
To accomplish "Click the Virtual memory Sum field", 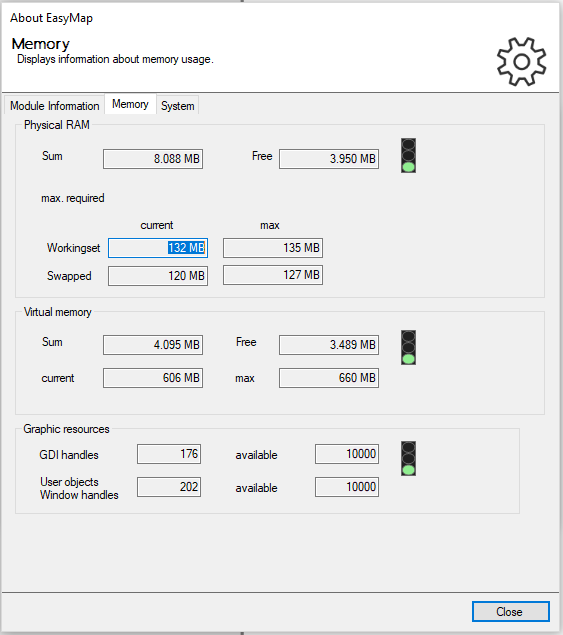I will click(153, 345).
